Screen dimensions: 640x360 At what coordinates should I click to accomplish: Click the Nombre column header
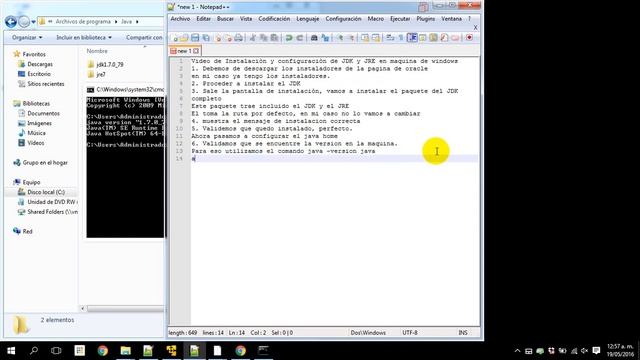pyautogui.click(x=97, y=51)
